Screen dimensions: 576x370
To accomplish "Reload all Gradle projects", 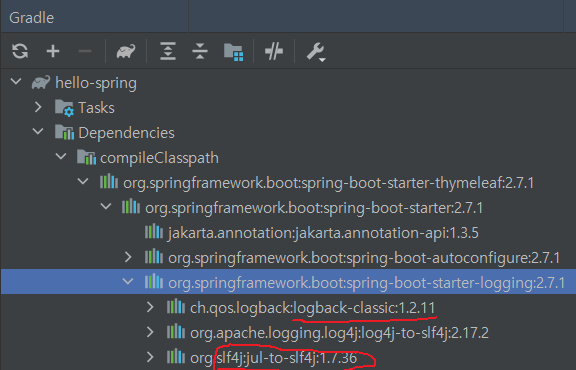I will 20,51.
